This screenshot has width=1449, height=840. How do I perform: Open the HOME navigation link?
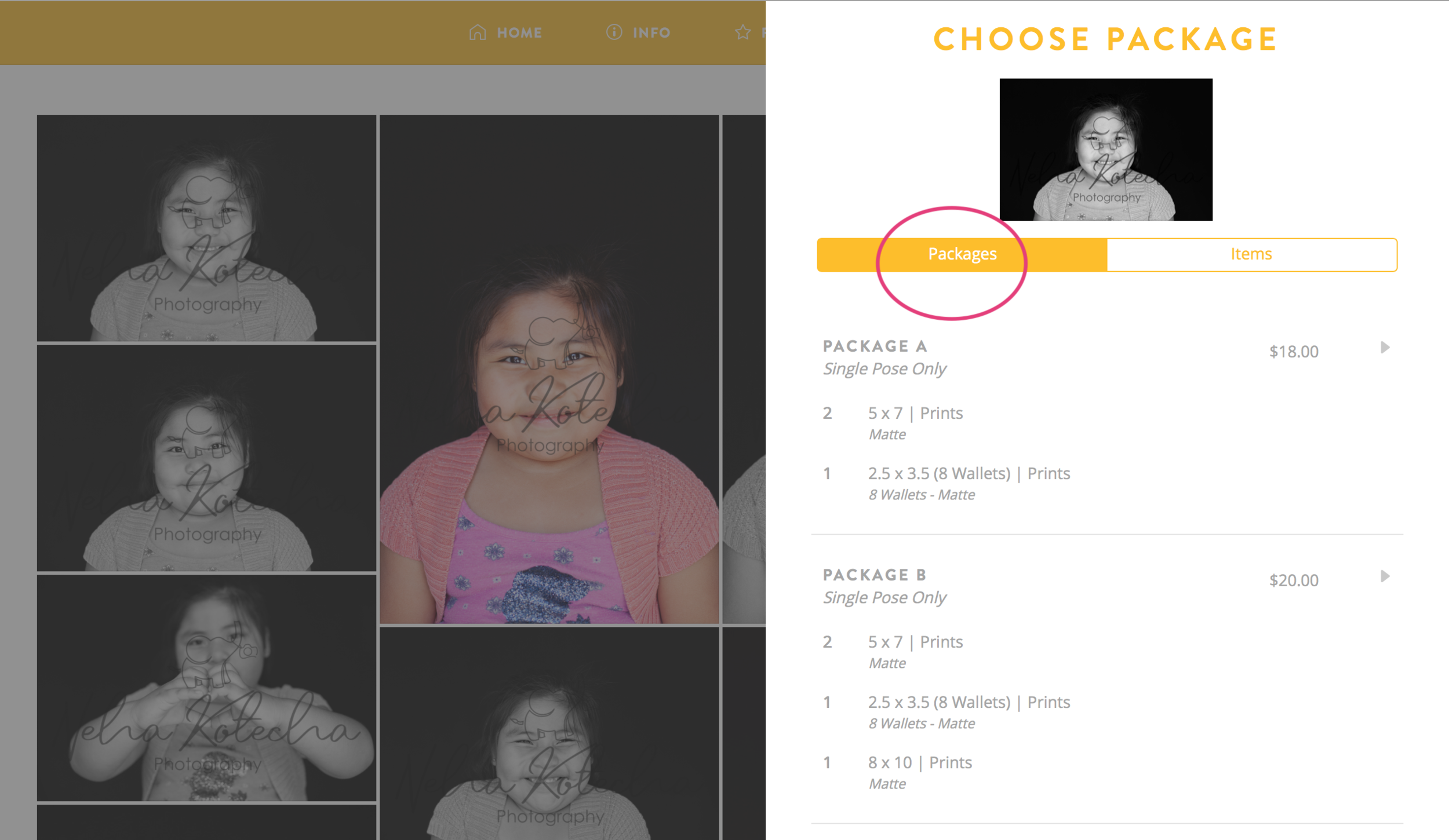pos(519,33)
